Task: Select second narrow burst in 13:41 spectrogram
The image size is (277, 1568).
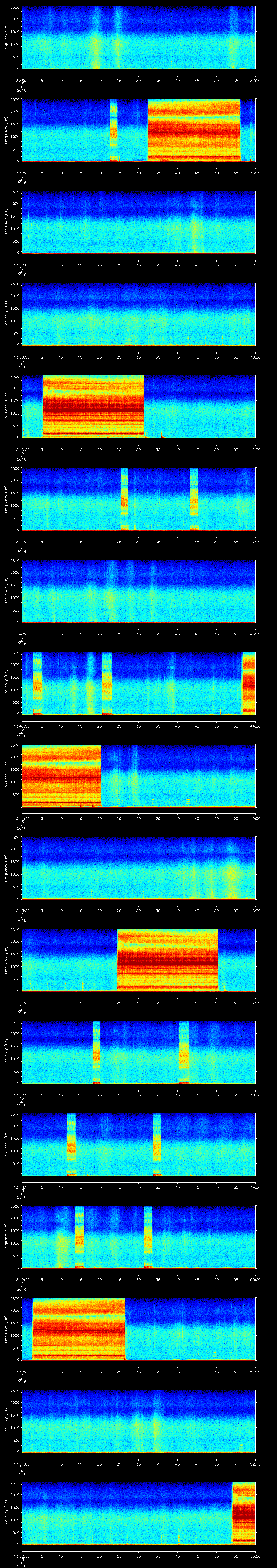Action: (194, 499)
